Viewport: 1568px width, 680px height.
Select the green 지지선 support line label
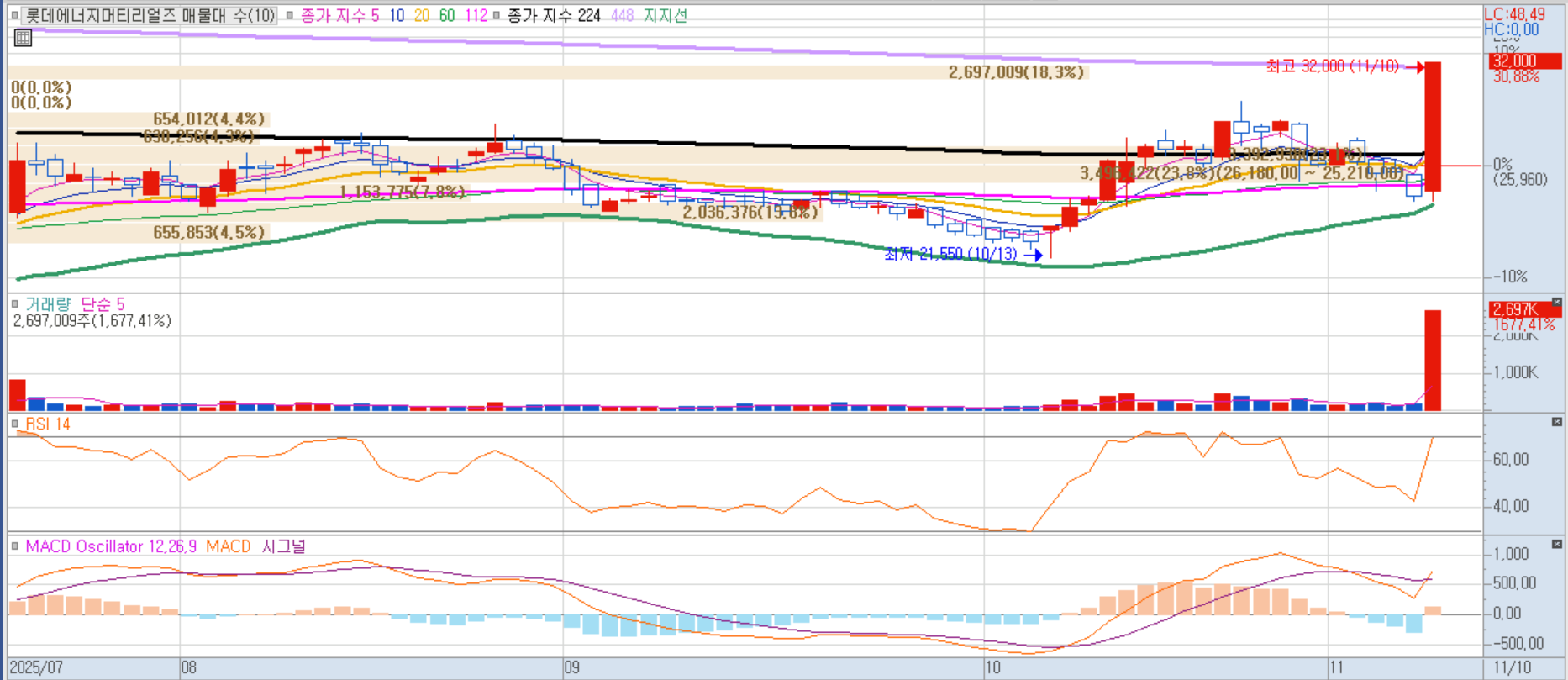(x=666, y=15)
